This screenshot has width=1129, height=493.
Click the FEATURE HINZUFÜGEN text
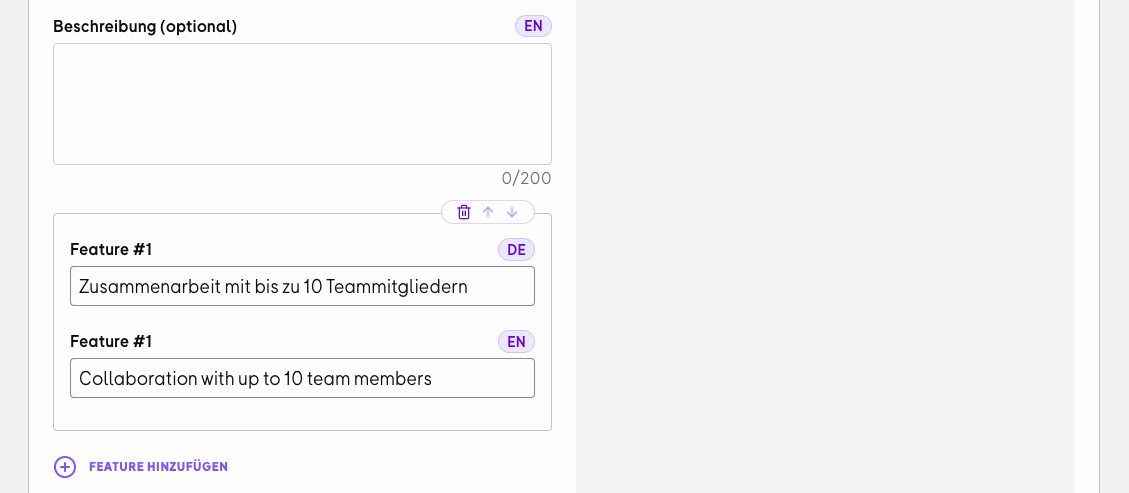(158, 467)
